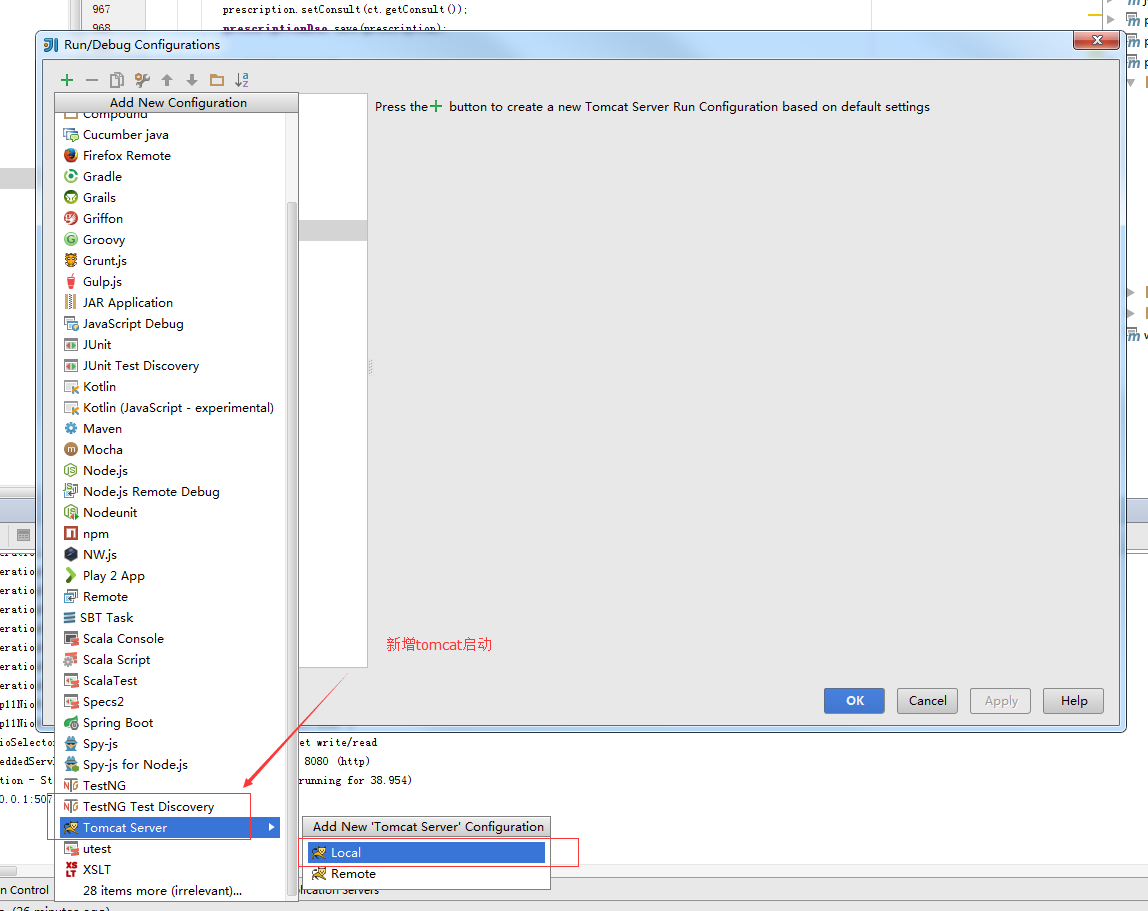Click the minus Remove Configuration icon
The height and width of the screenshot is (911, 1148).
pos(92,80)
